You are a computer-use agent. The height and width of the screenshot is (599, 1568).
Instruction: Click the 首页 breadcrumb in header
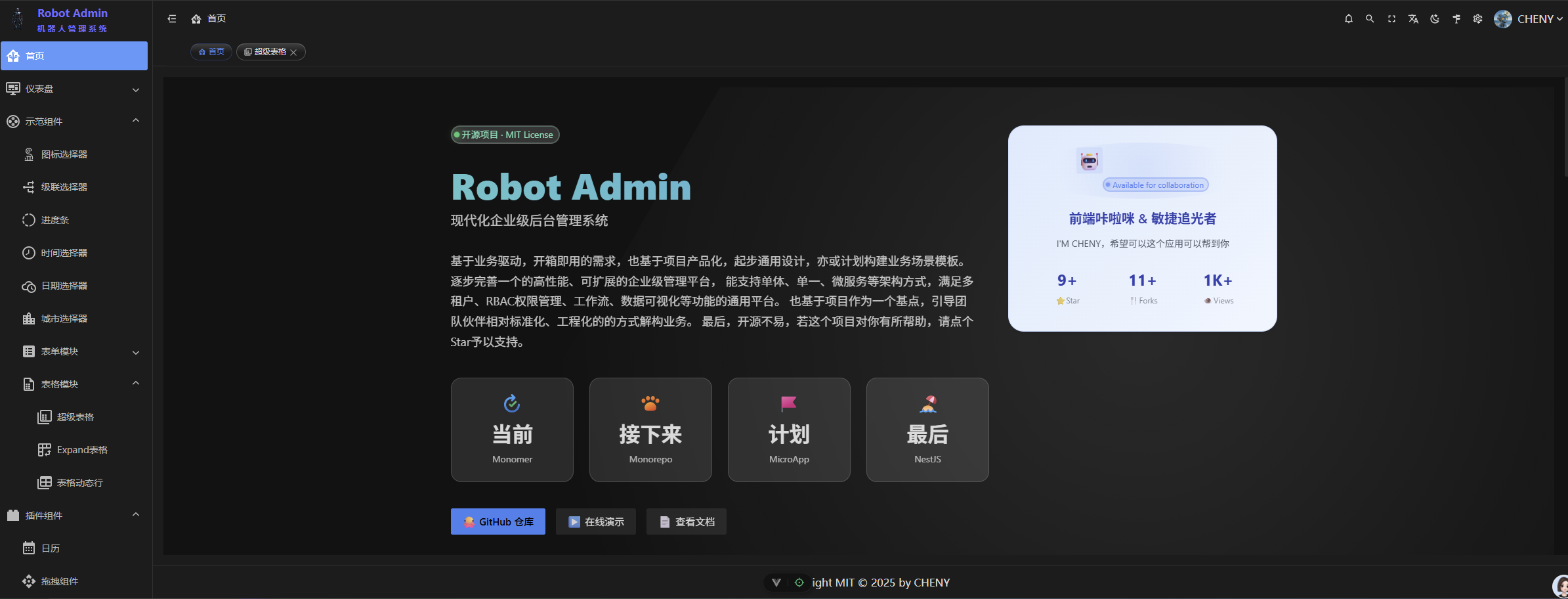pos(209,19)
